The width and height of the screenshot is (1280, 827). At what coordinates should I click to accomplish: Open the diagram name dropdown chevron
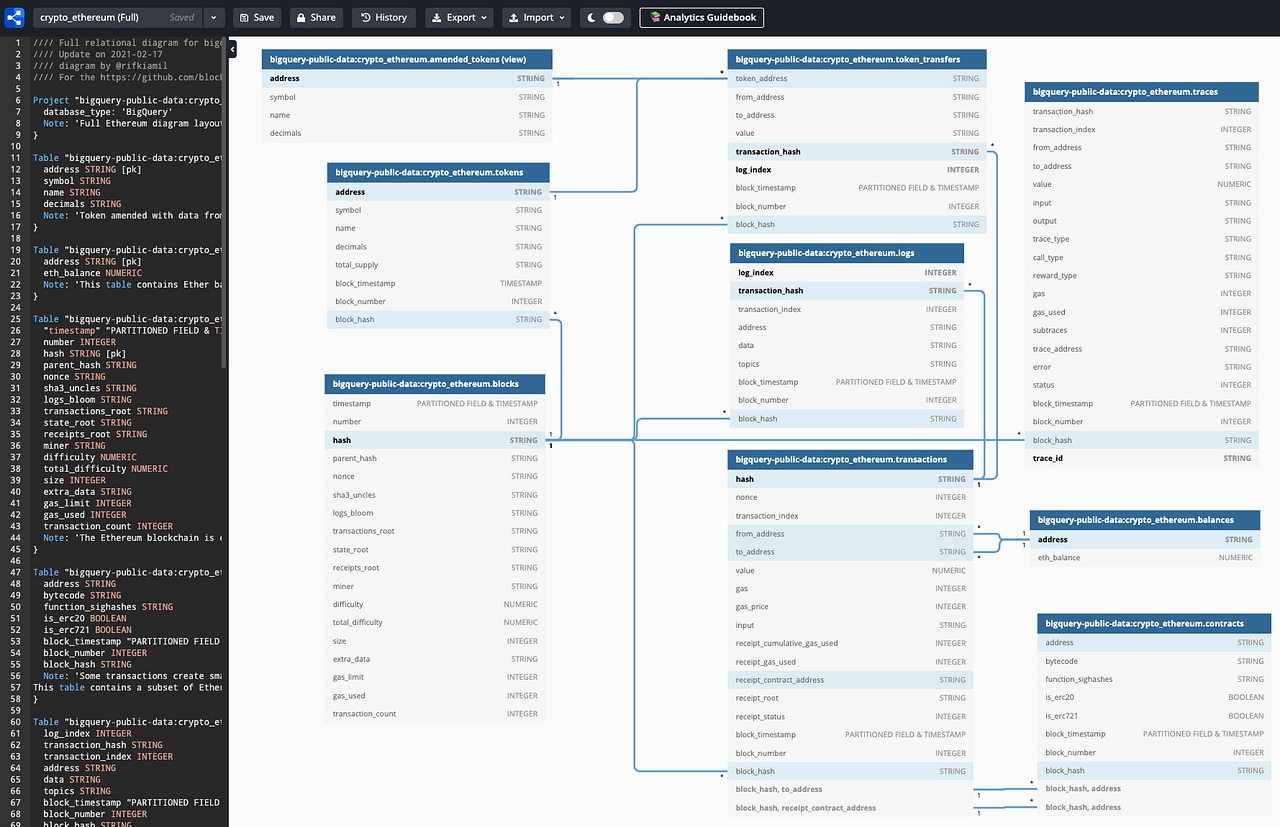[x=213, y=17]
